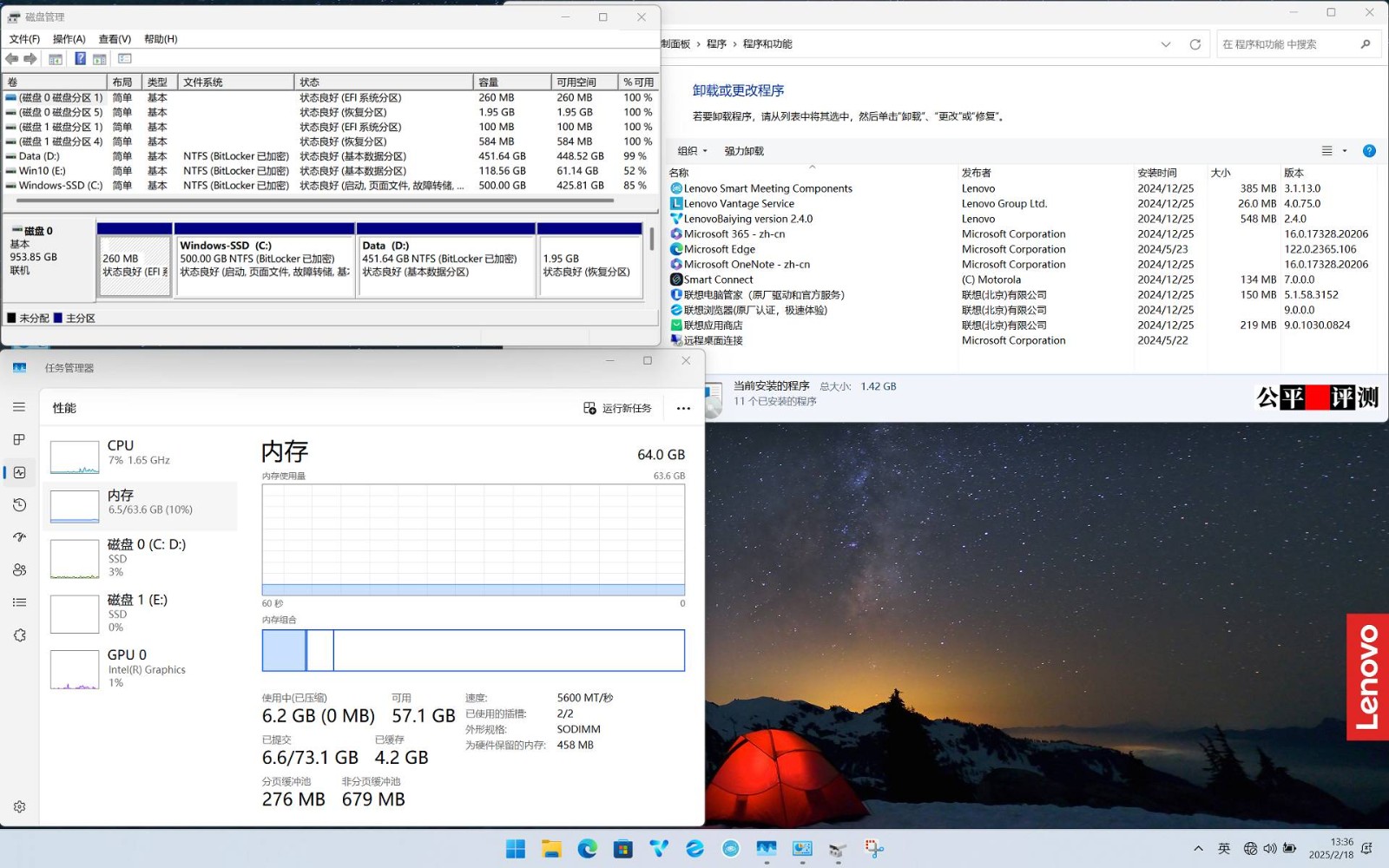Click 程序和功能 breadcrumb in address bar
The width and height of the screenshot is (1389, 868).
tap(767, 44)
